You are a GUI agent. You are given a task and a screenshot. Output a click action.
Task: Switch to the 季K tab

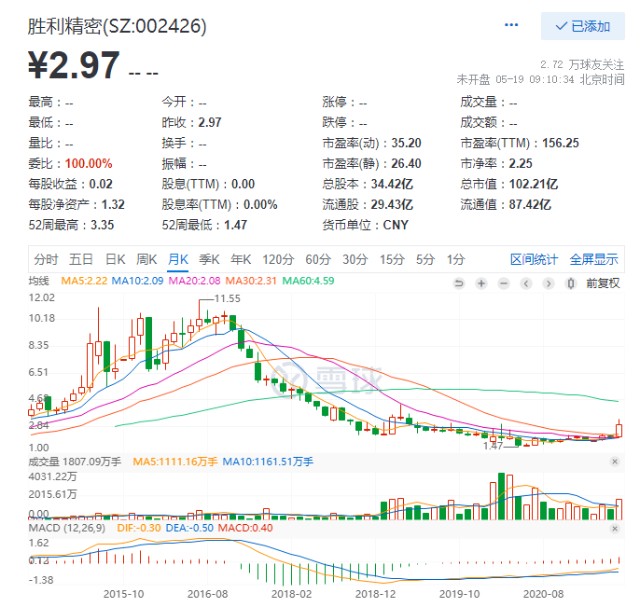[x=209, y=259]
